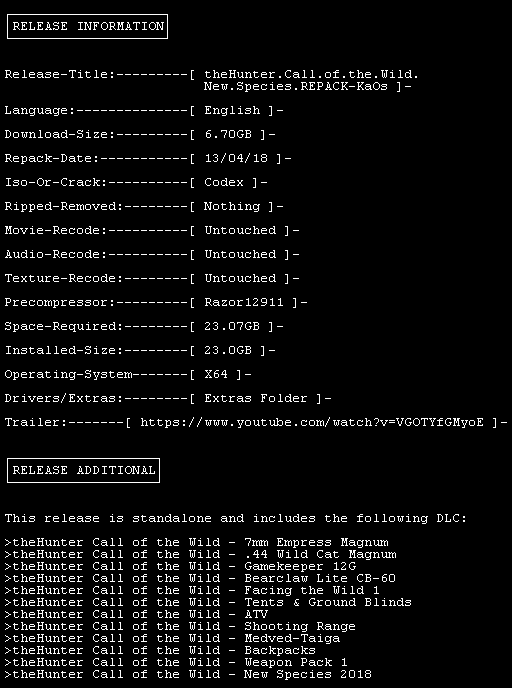
Task: Select the Space-Required value 23.07GB
Action: (232, 326)
